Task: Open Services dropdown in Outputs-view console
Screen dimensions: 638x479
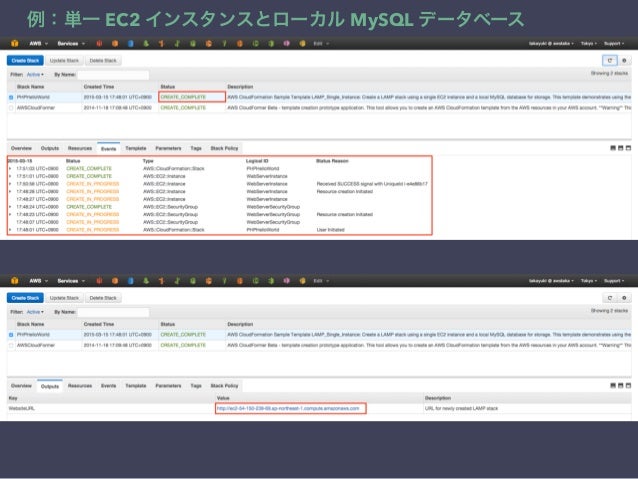Action: 71,281
